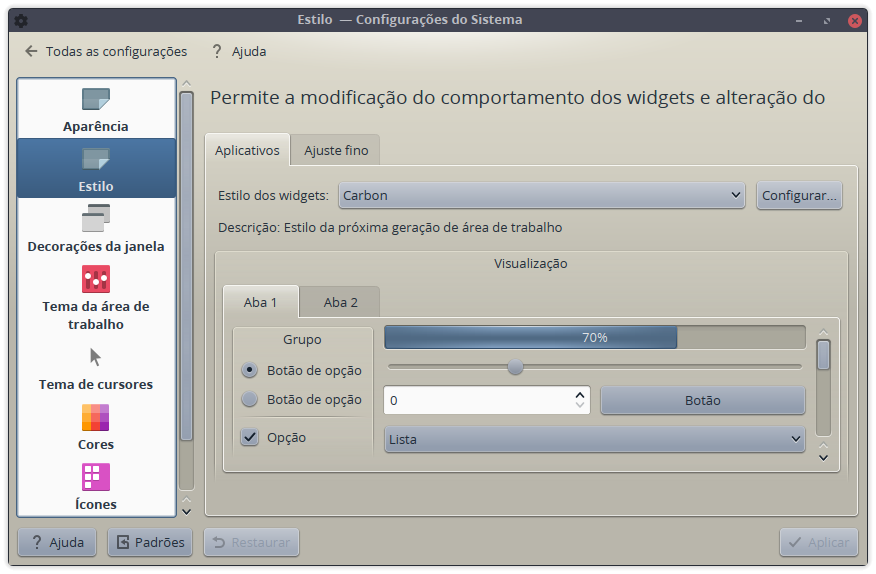The image size is (876, 574).
Task: Select the Estilo category icon
Action: pos(96,159)
